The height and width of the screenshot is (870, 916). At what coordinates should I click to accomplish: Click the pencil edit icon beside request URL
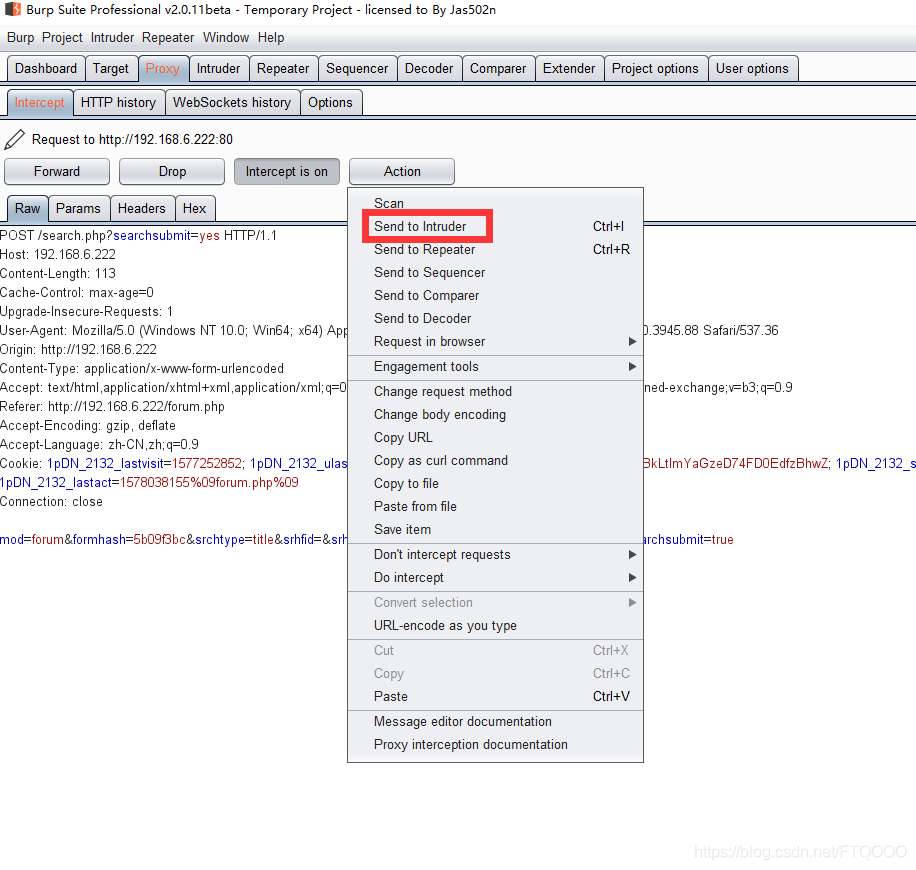15,140
